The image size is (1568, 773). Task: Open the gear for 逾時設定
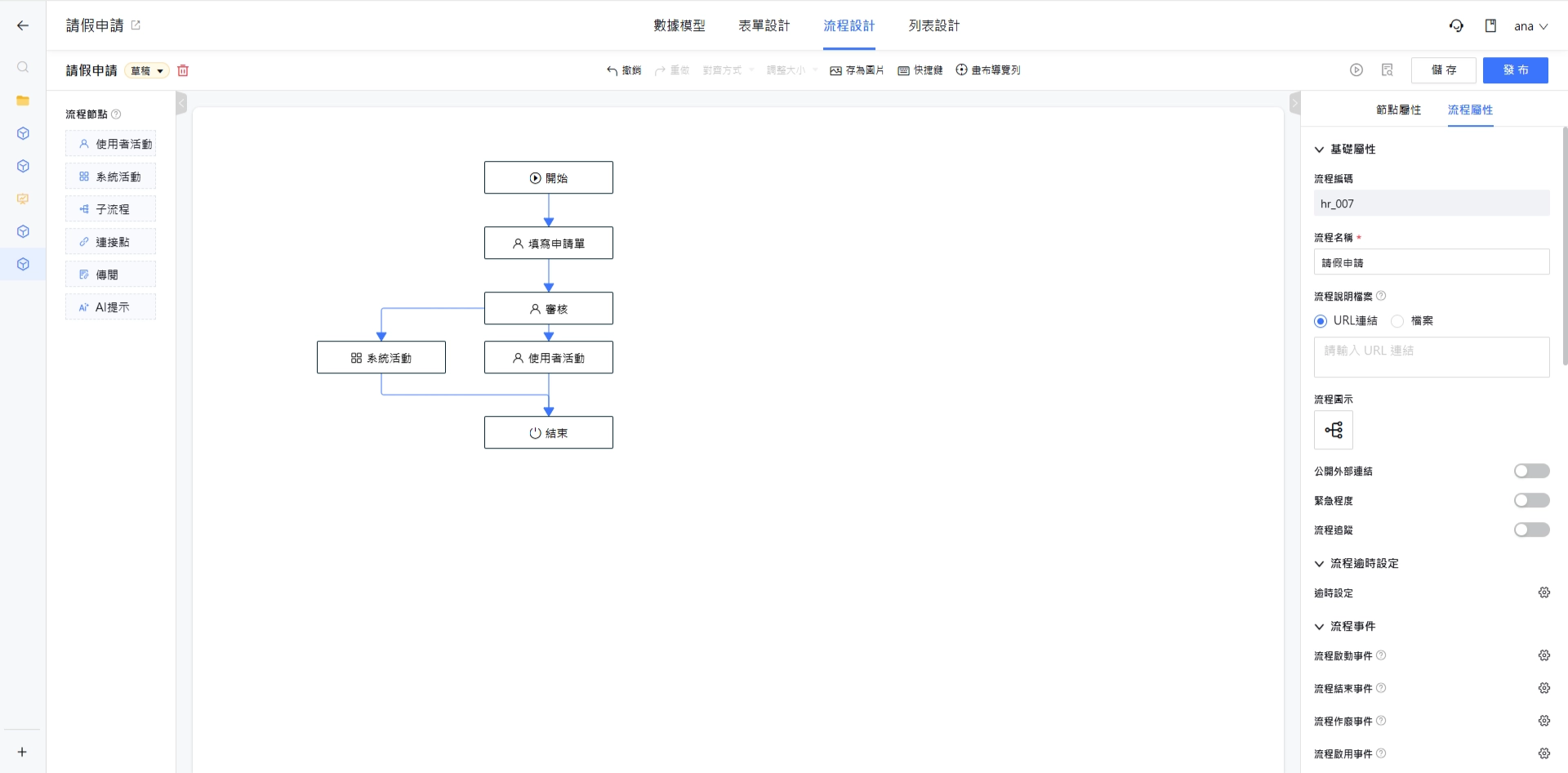pos(1543,592)
